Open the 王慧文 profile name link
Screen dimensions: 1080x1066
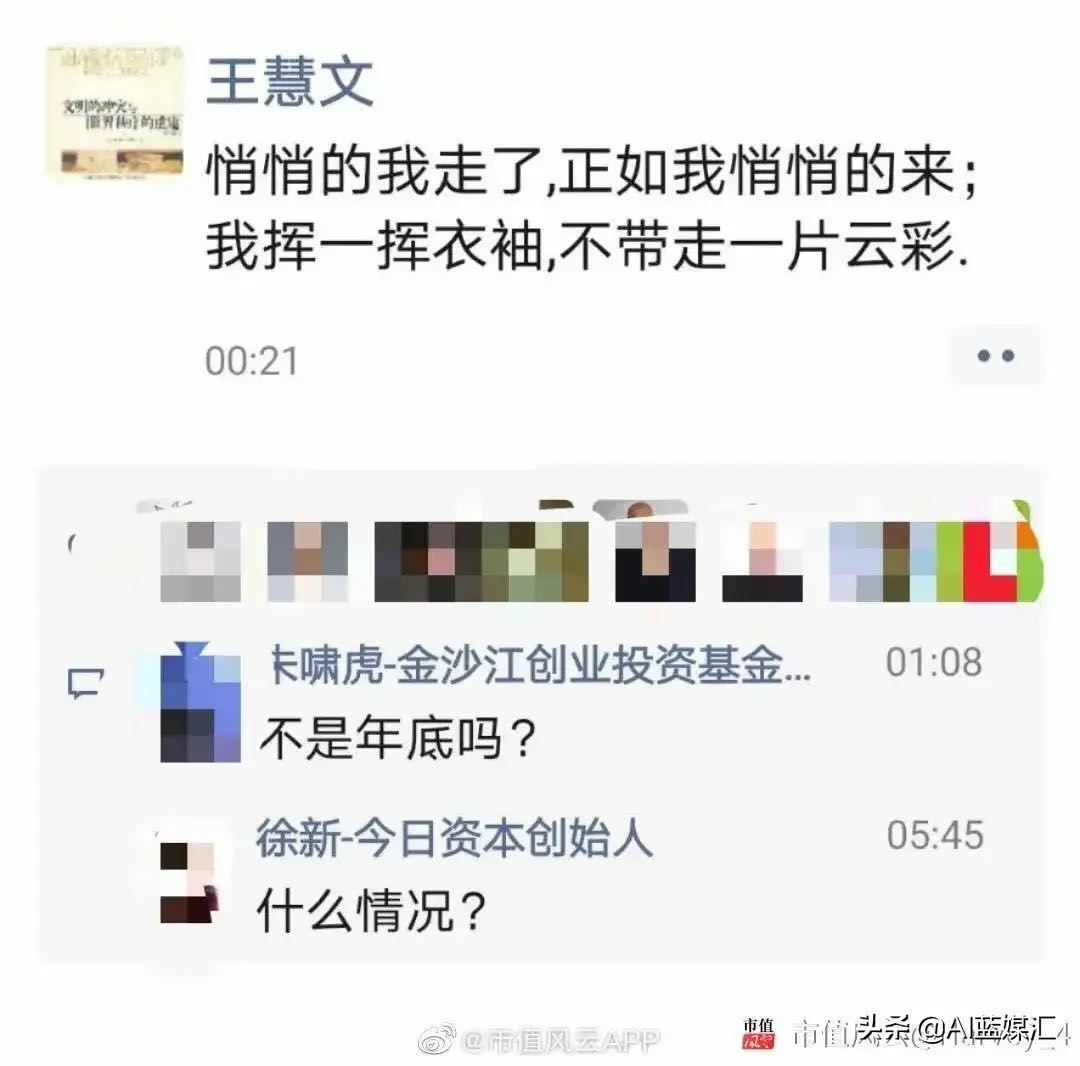pos(290,81)
